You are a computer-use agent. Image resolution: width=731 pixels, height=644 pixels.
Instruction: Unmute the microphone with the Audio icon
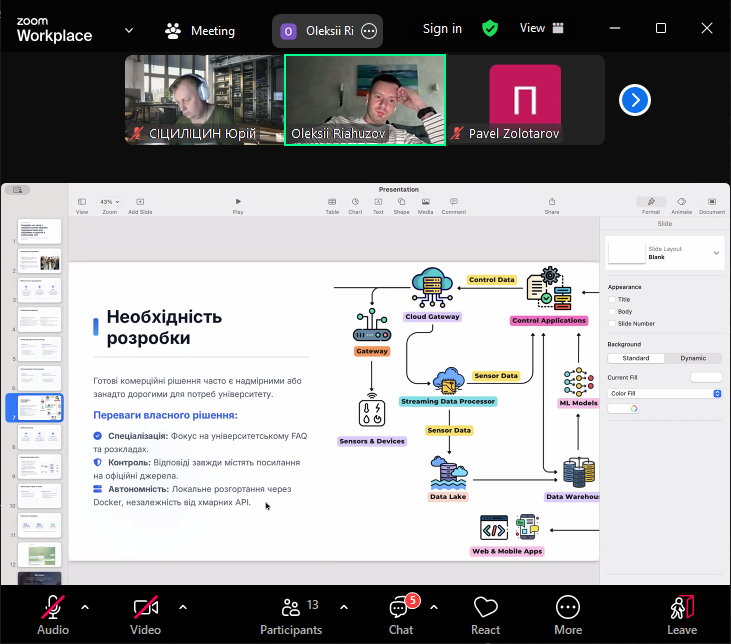click(x=53, y=613)
